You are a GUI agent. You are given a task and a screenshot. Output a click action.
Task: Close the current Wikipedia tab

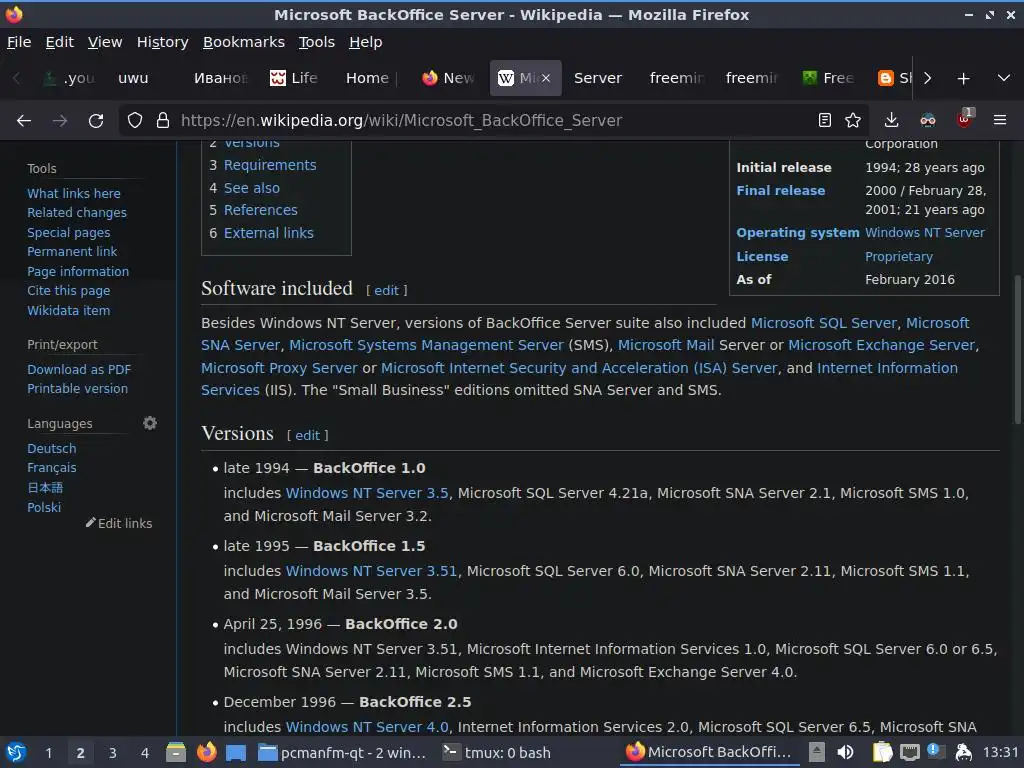(x=546, y=78)
